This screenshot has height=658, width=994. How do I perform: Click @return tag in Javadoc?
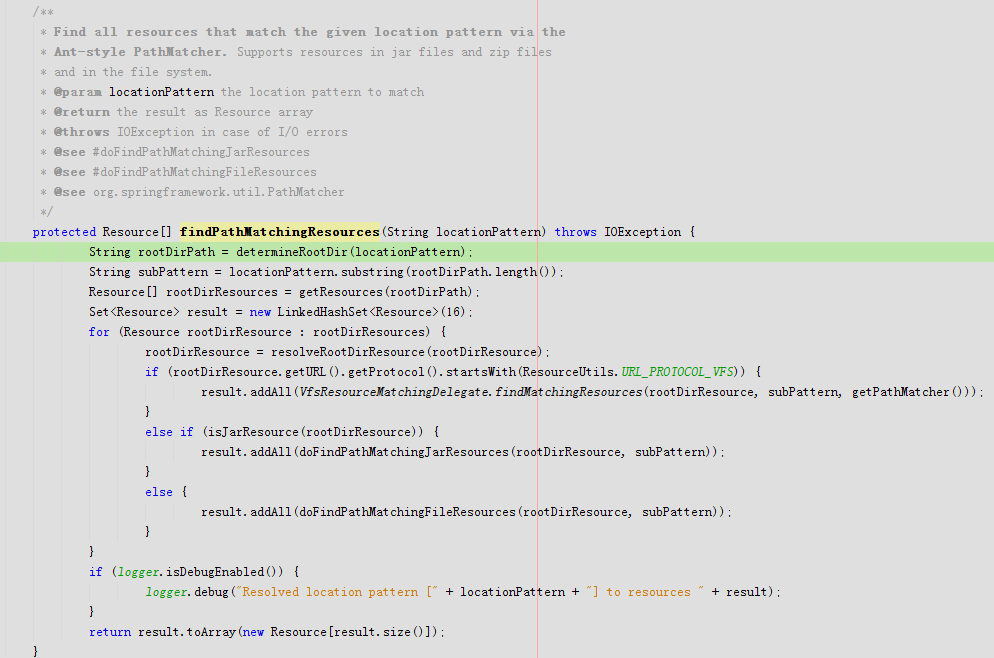point(82,112)
